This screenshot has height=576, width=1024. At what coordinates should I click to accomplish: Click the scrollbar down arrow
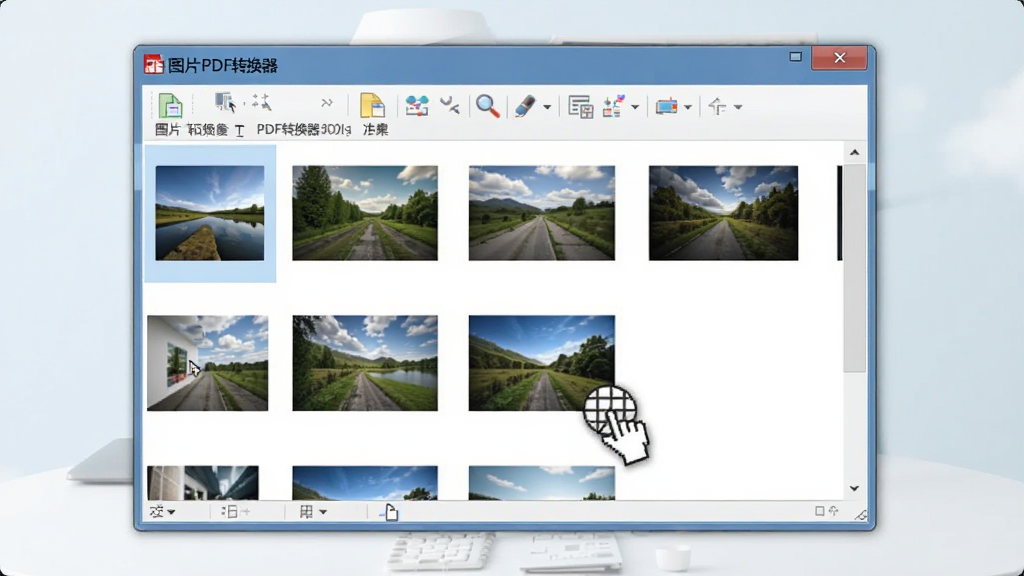pos(854,488)
